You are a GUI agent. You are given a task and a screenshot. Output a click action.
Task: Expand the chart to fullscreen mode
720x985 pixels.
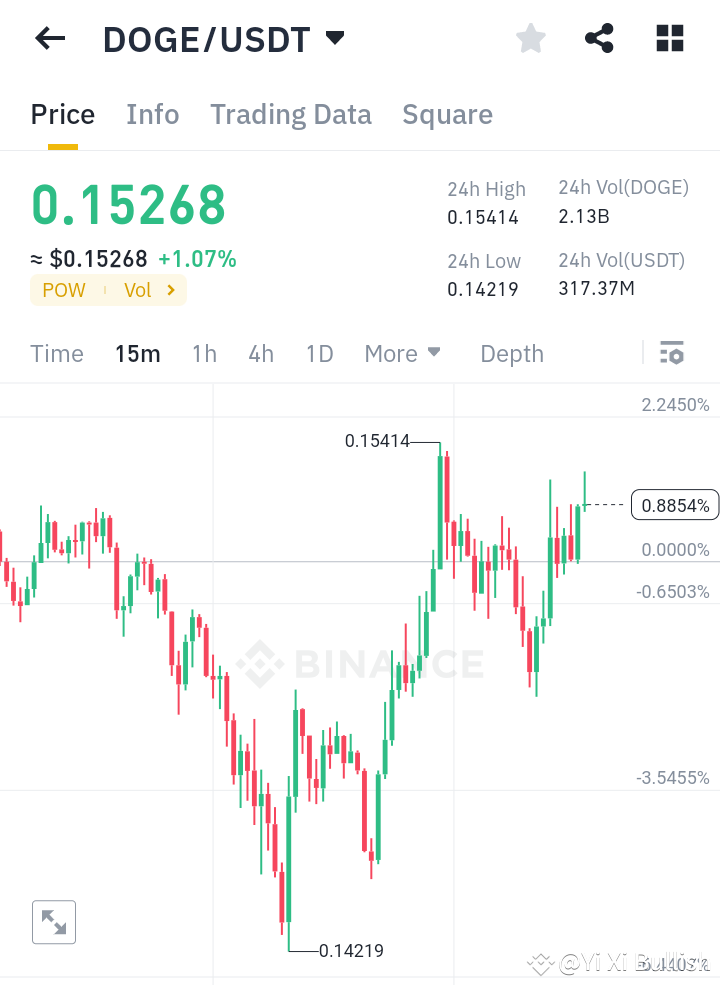tap(53, 922)
